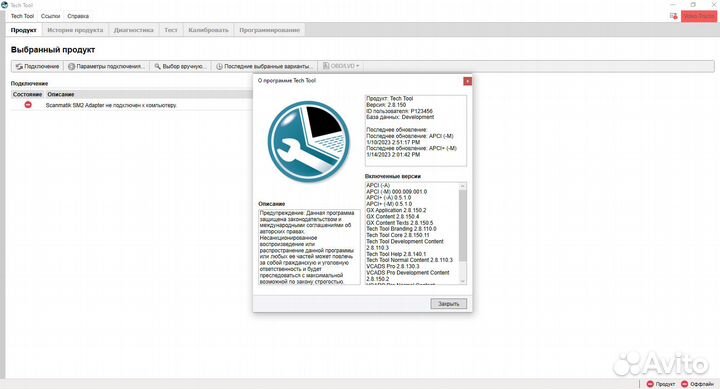
Task: Click 'Tech Tool Branding 2.8.110.0' entry
Action: (401, 229)
